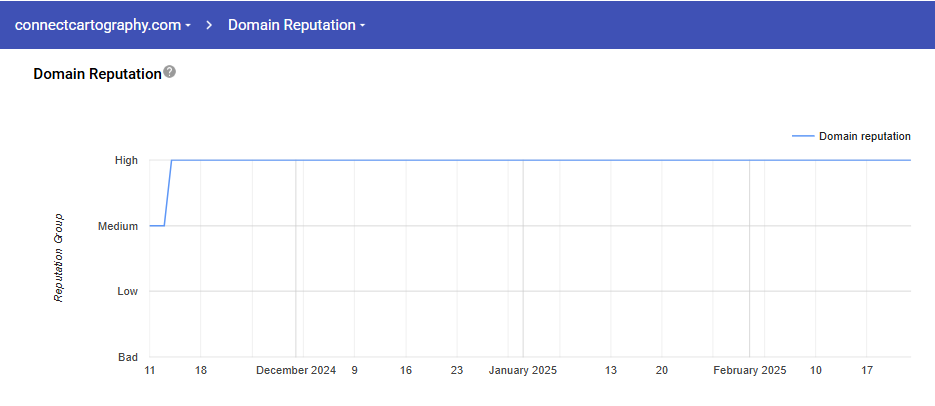
Task: Select the 'Medium' y-axis label
Action: coord(118,226)
